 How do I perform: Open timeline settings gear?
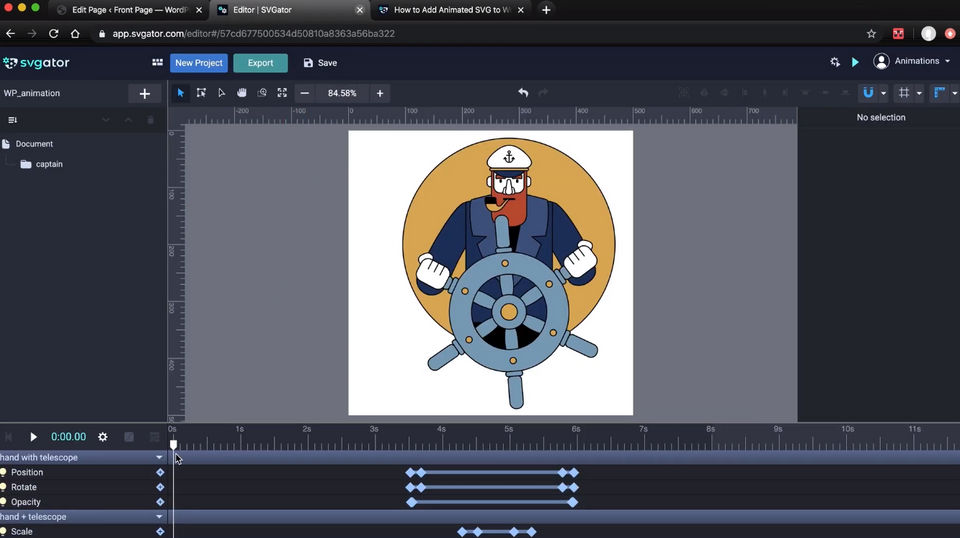coord(102,437)
